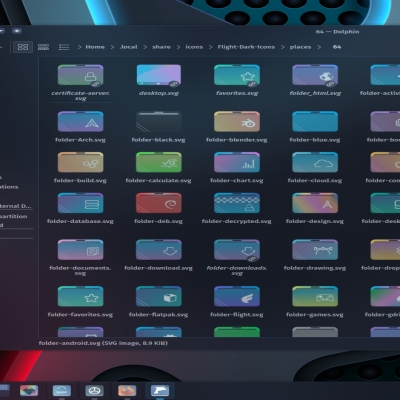This screenshot has width=400, height=400.
Task: Click the folder-download.svg file name
Action: 158,268
